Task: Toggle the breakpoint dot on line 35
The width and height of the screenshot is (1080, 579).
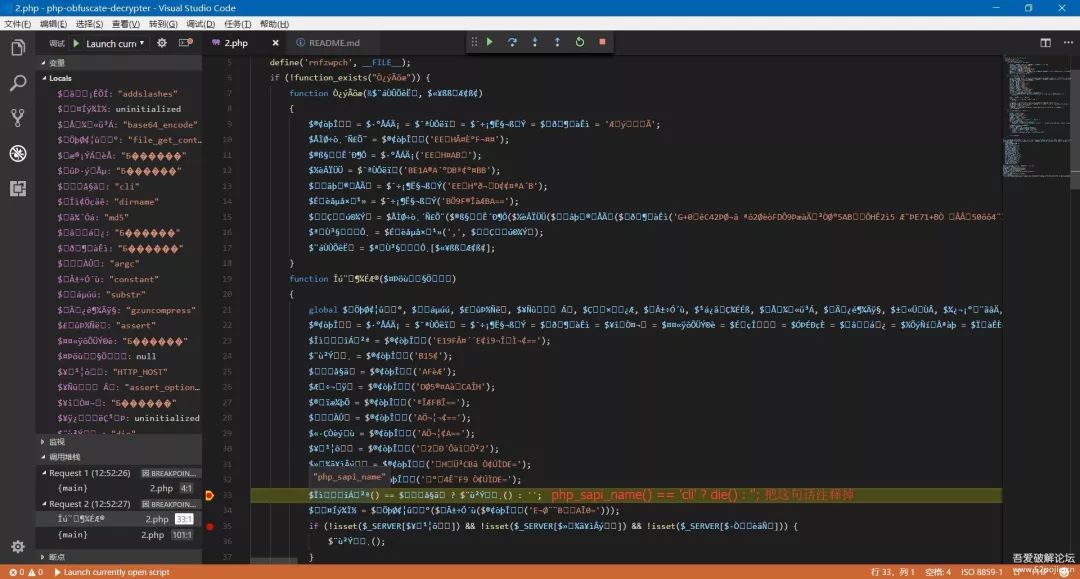Action: 210,526
